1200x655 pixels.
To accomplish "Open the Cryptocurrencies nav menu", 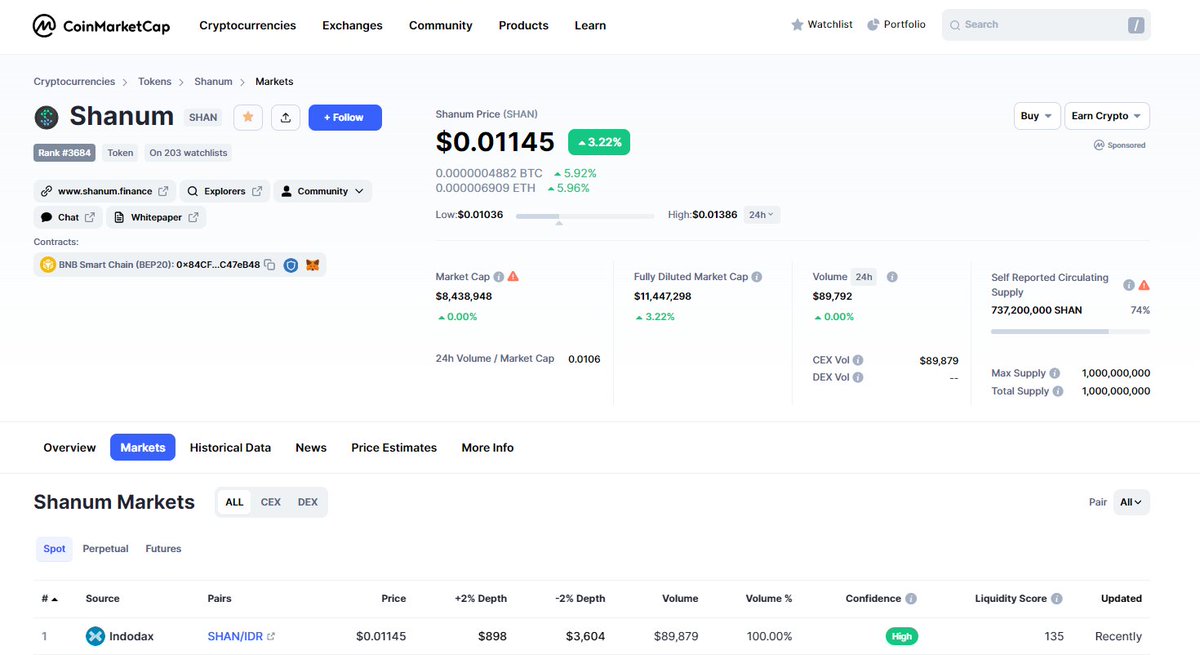I will pos(248,26).
